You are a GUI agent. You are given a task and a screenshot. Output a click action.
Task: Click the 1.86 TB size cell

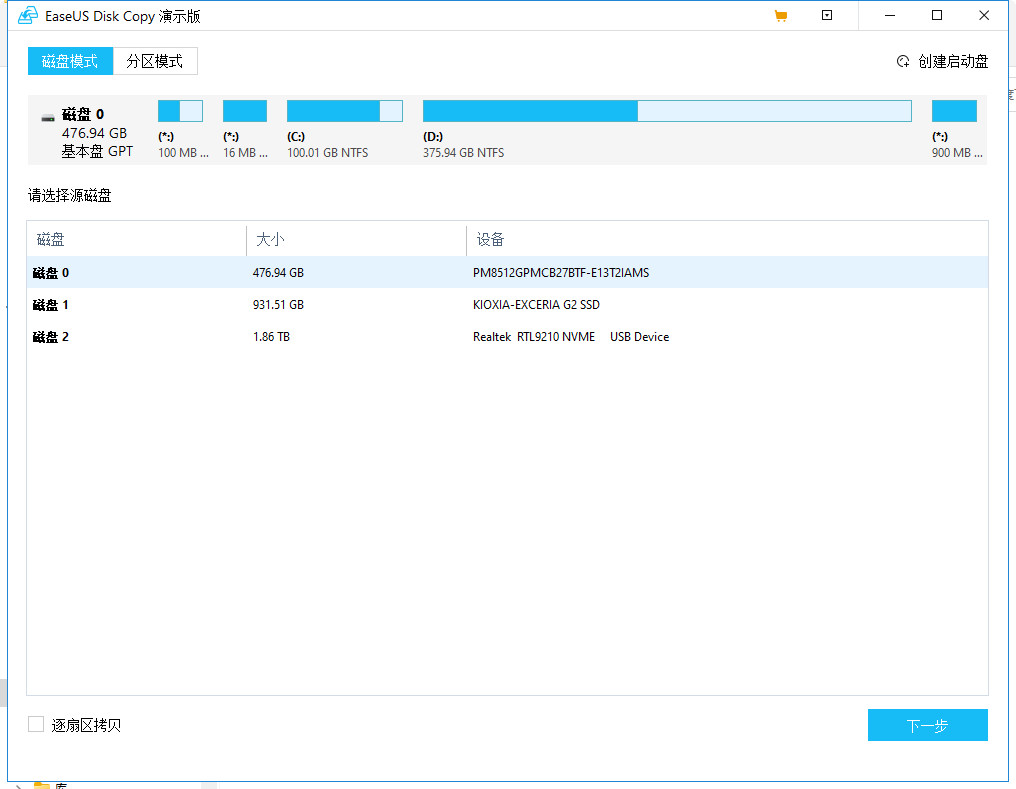pyautogui.click(x=271, y=337)
